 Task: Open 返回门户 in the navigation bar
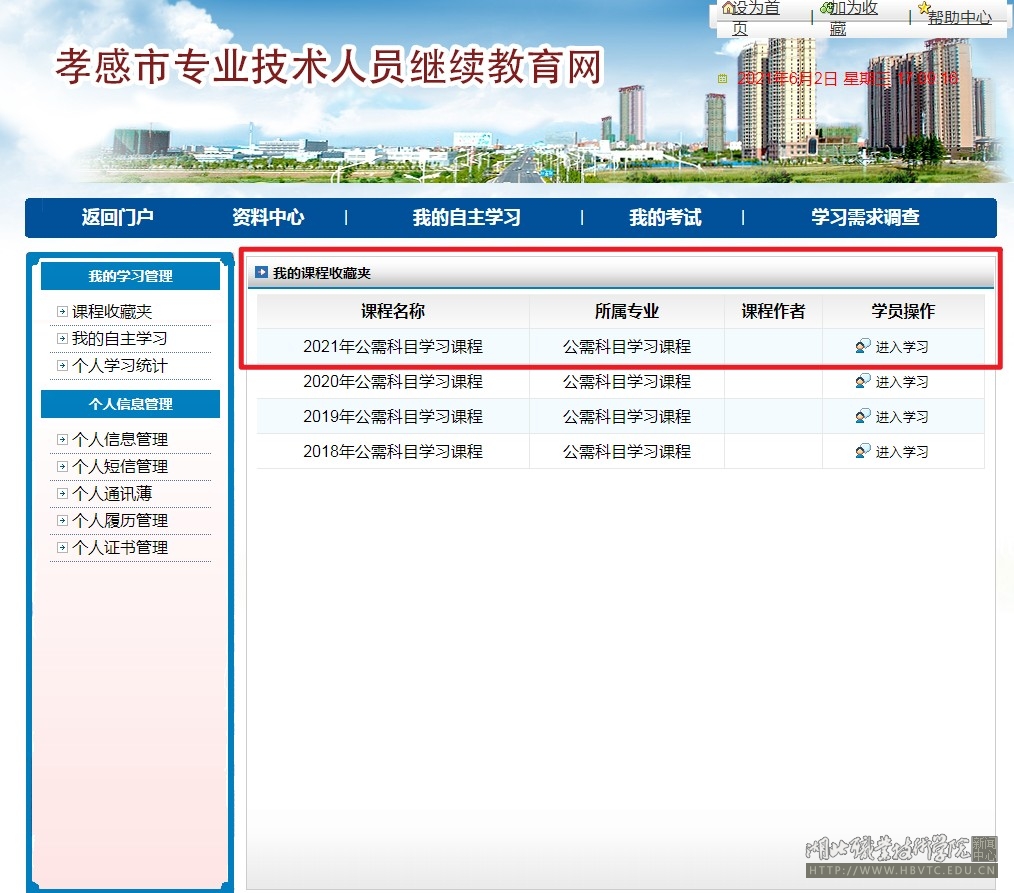pyautogui.click(x=117, y=217)
